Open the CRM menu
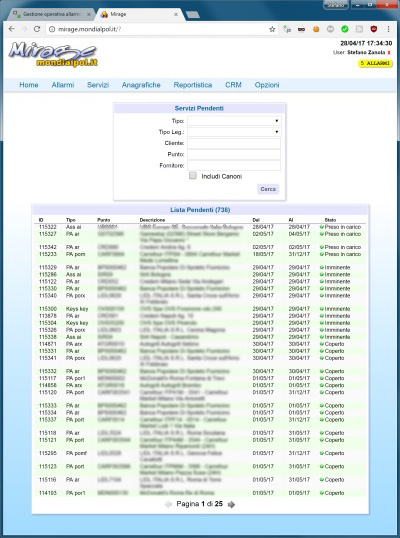The height and width of the screenshot is (538, 400). tap(233, 85)
